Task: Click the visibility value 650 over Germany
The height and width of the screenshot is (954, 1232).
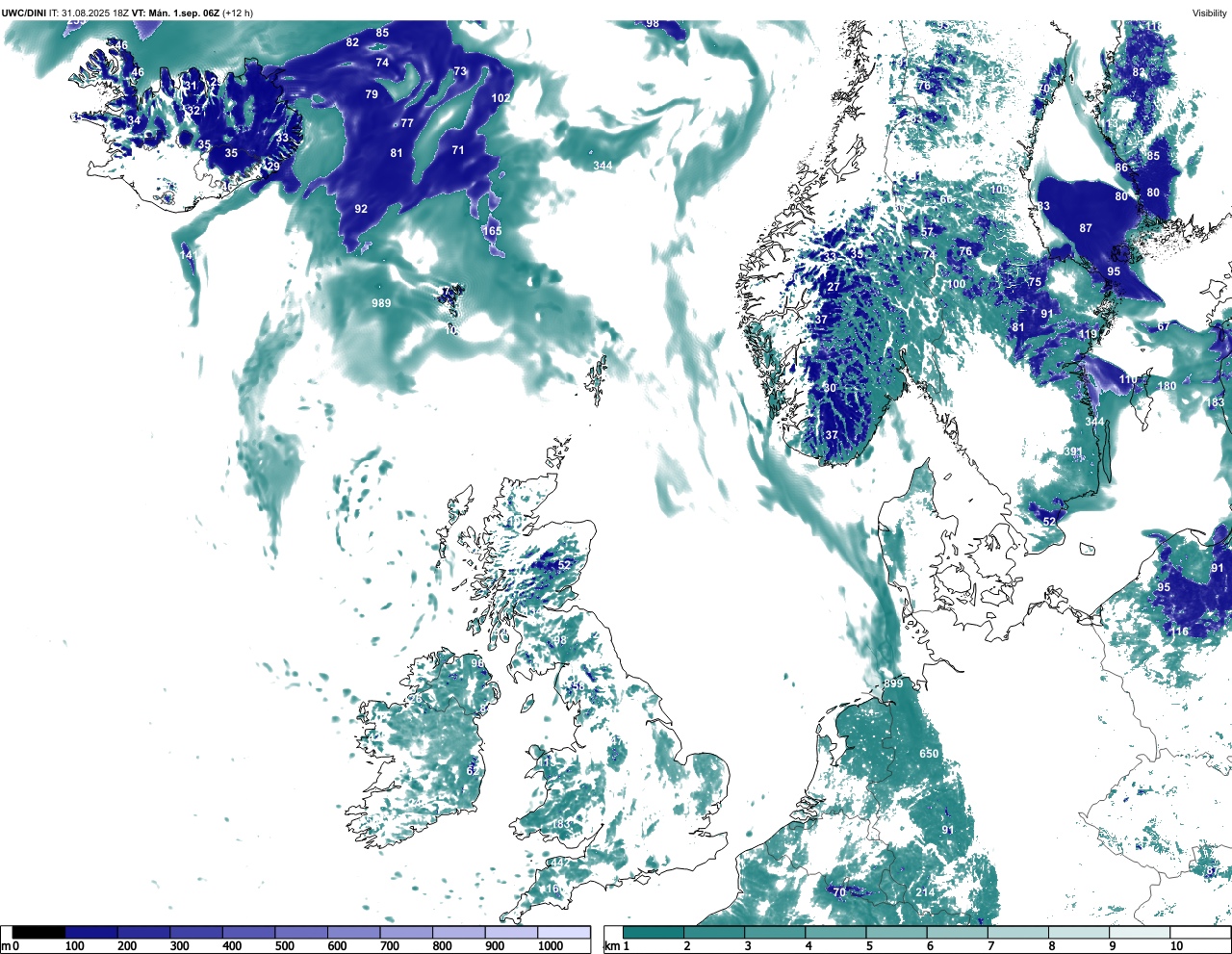Action: point(929,754)
